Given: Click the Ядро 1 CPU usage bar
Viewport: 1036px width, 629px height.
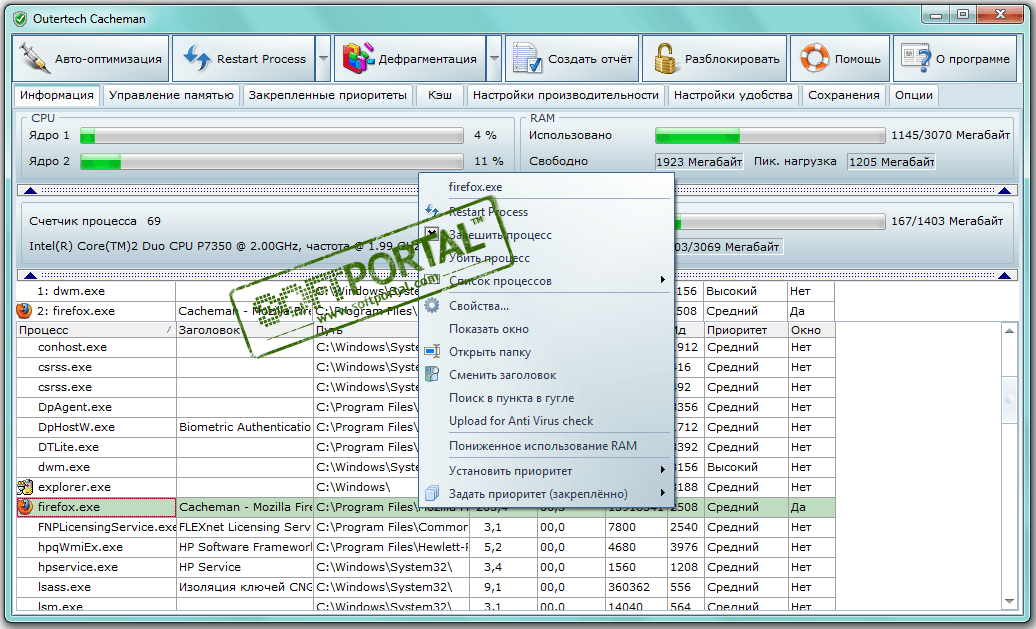Looking at the screenshot, I should pyautogui.click(x=272, y=135).
